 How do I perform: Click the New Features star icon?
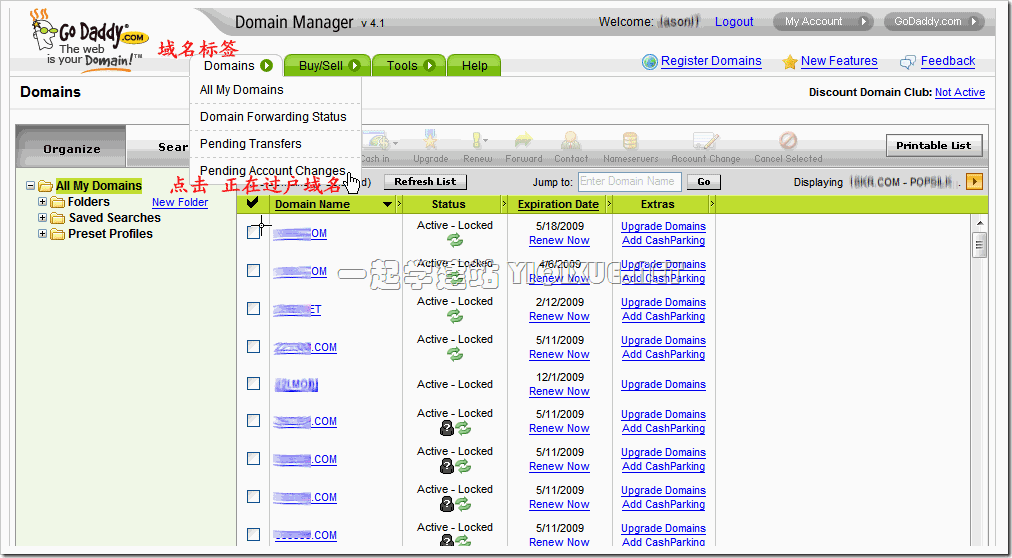point(790,62)
